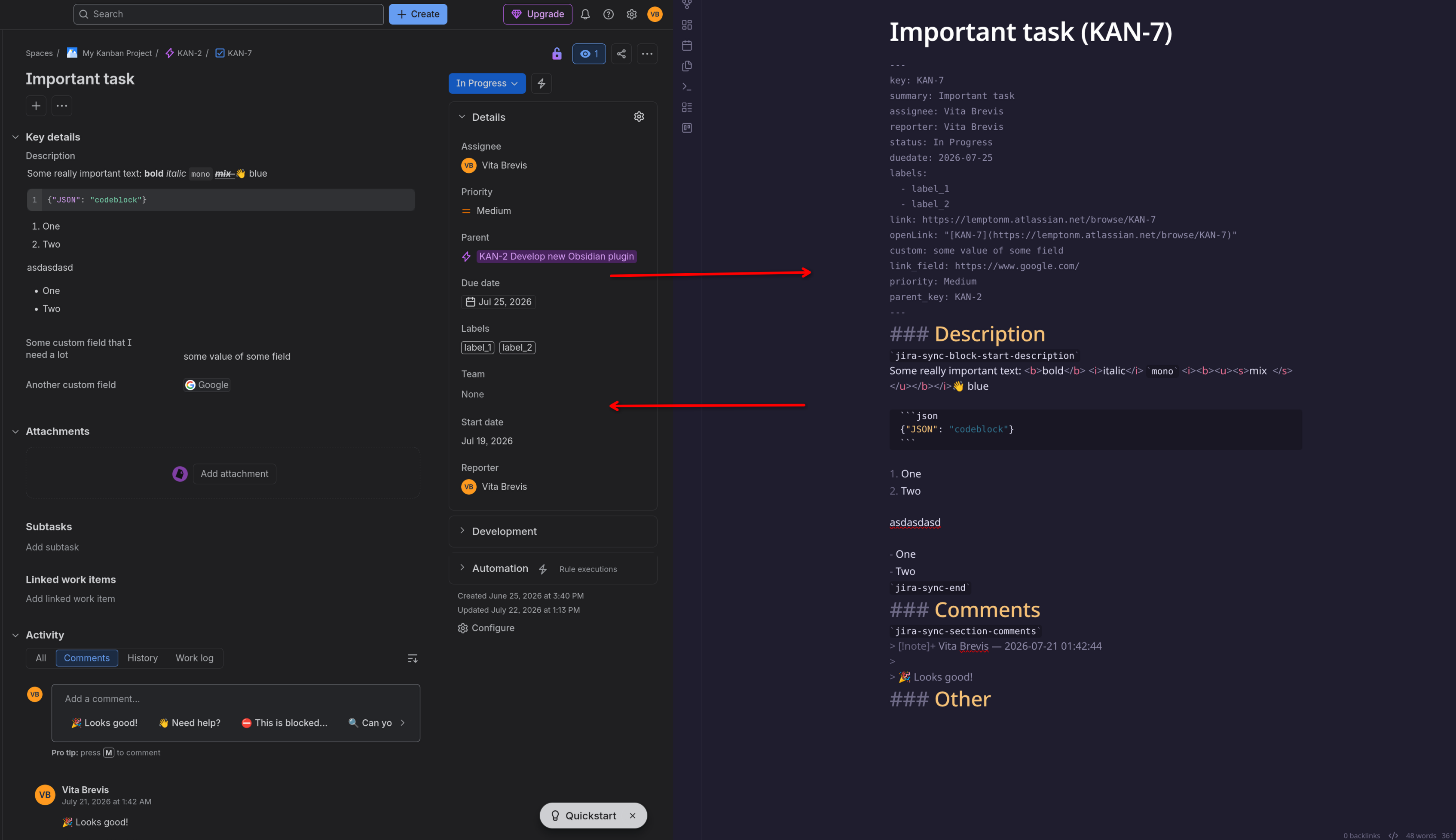The width and height of the screenshot is (1456, 840).
Task: Change the comments sort order
Action: pyautogui.click(x=413, y=658)
